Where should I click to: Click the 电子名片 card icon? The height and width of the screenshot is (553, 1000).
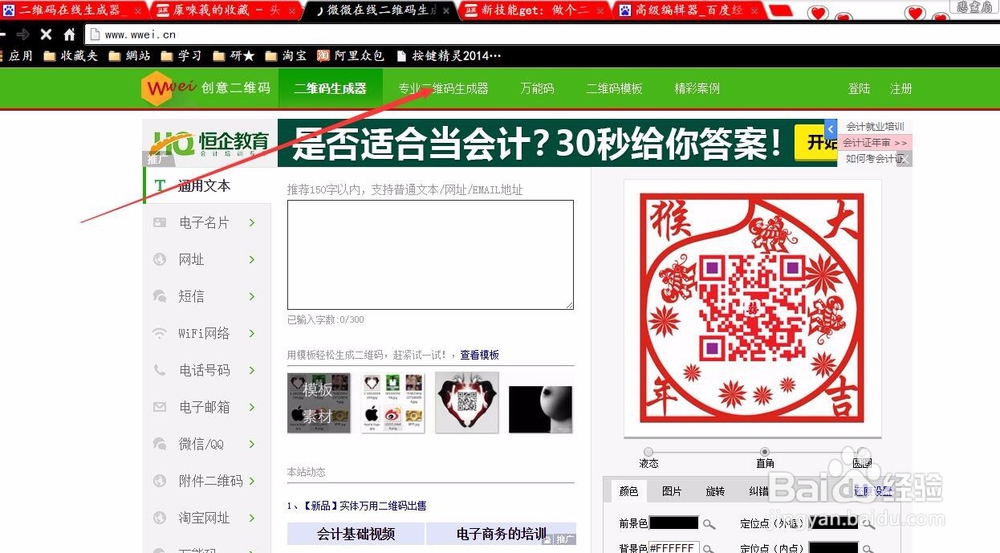tap(159, 223)
